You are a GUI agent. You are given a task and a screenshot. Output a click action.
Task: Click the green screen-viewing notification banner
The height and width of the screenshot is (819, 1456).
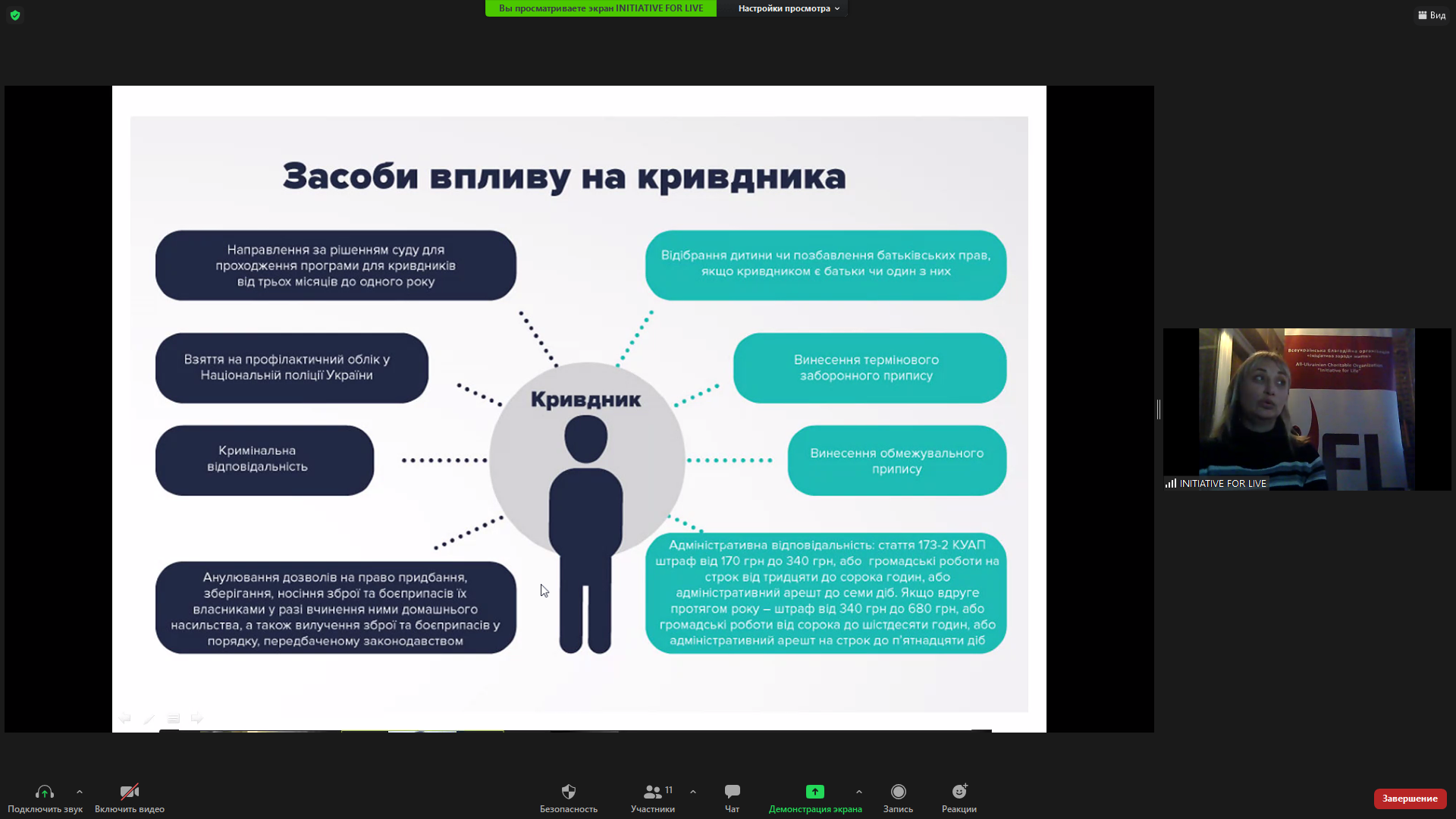[601, 8]
